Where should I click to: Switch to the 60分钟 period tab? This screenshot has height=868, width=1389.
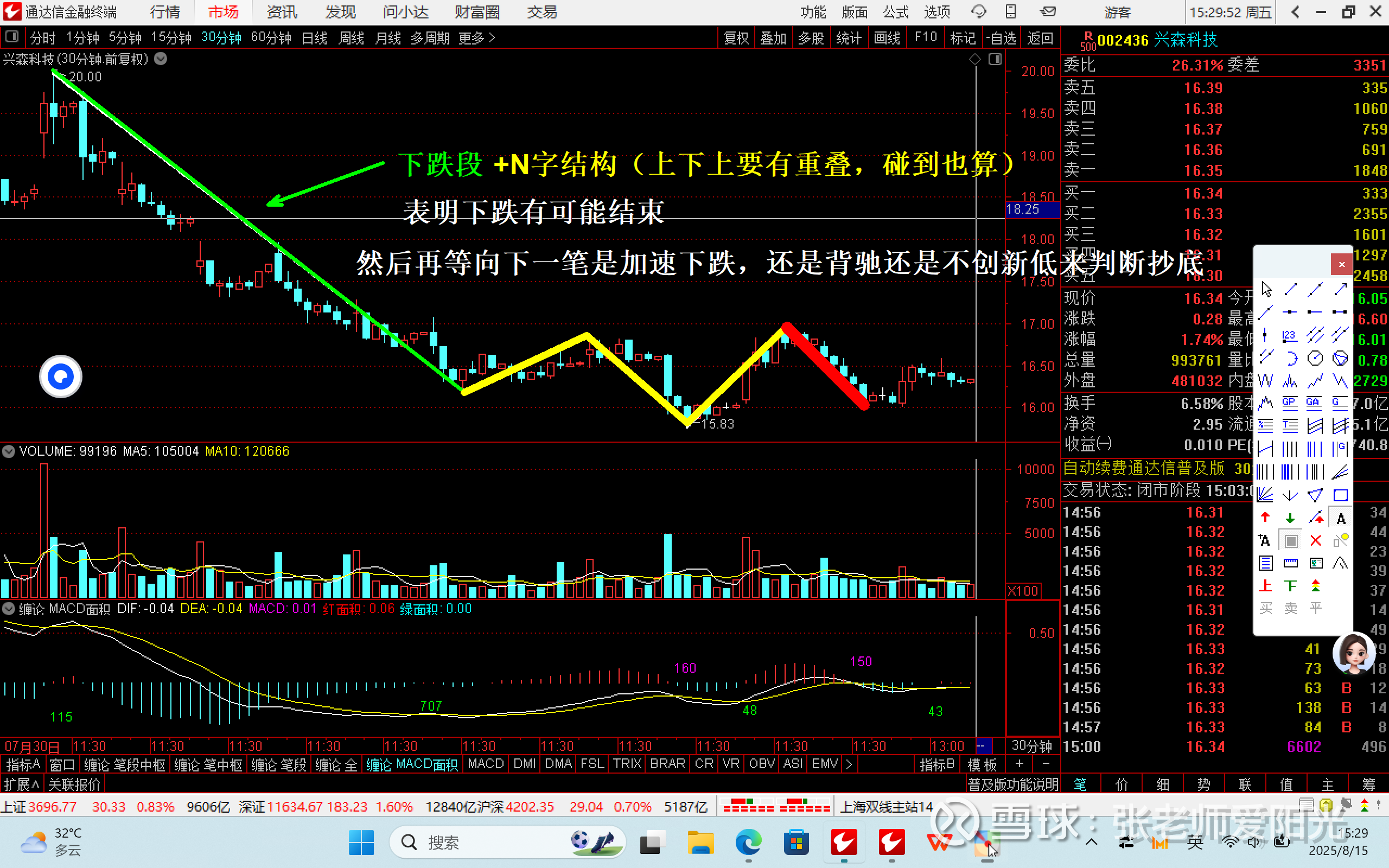coord(271,38)
